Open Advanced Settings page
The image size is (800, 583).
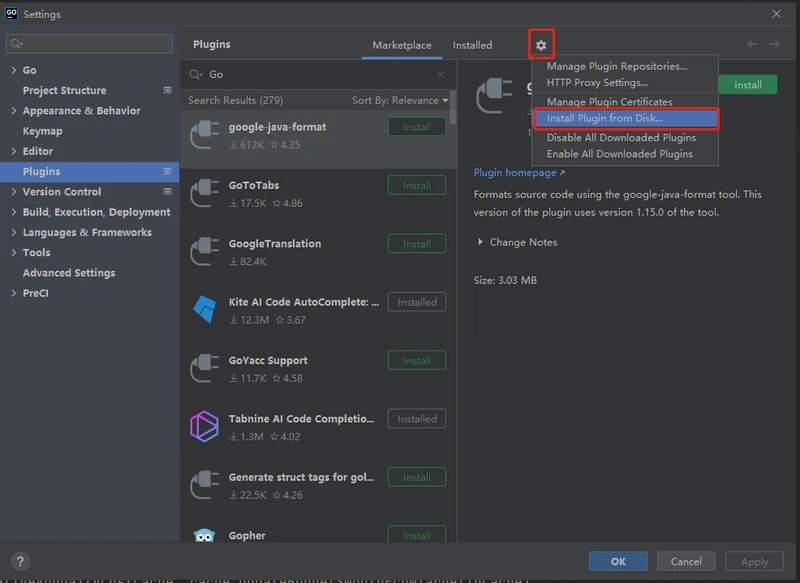click(69, 273)
